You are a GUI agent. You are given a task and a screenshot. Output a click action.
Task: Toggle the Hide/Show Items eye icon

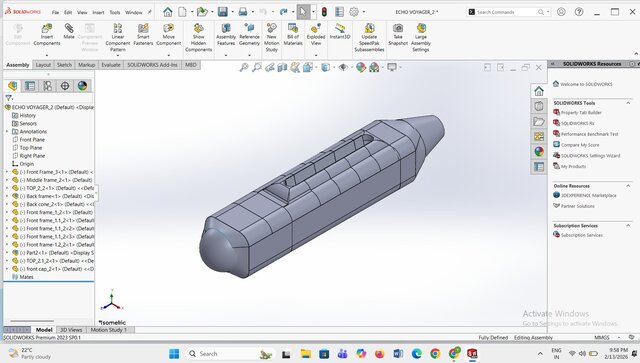pos(343,67)
